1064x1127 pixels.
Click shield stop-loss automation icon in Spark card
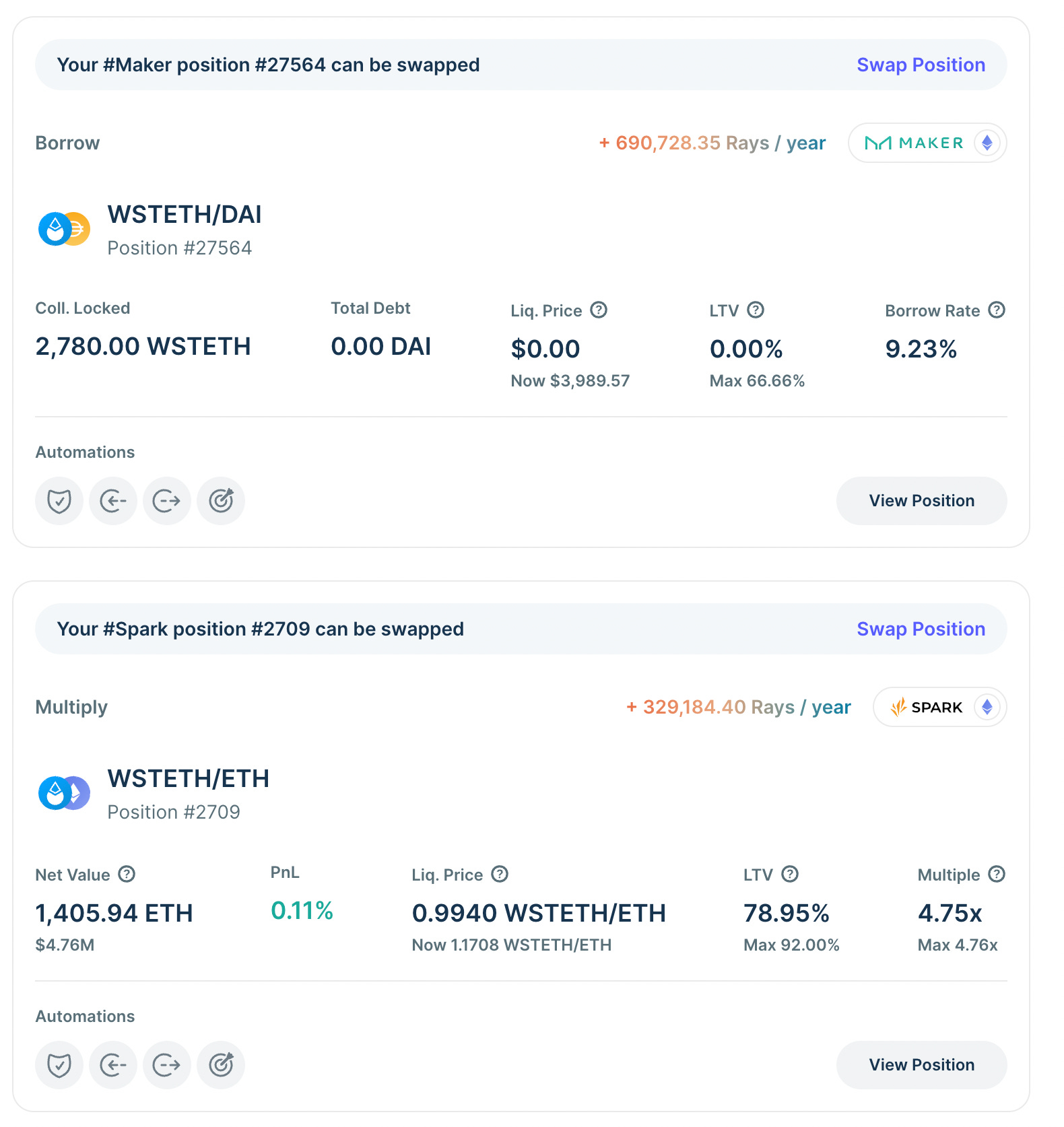click(59, 1065)
